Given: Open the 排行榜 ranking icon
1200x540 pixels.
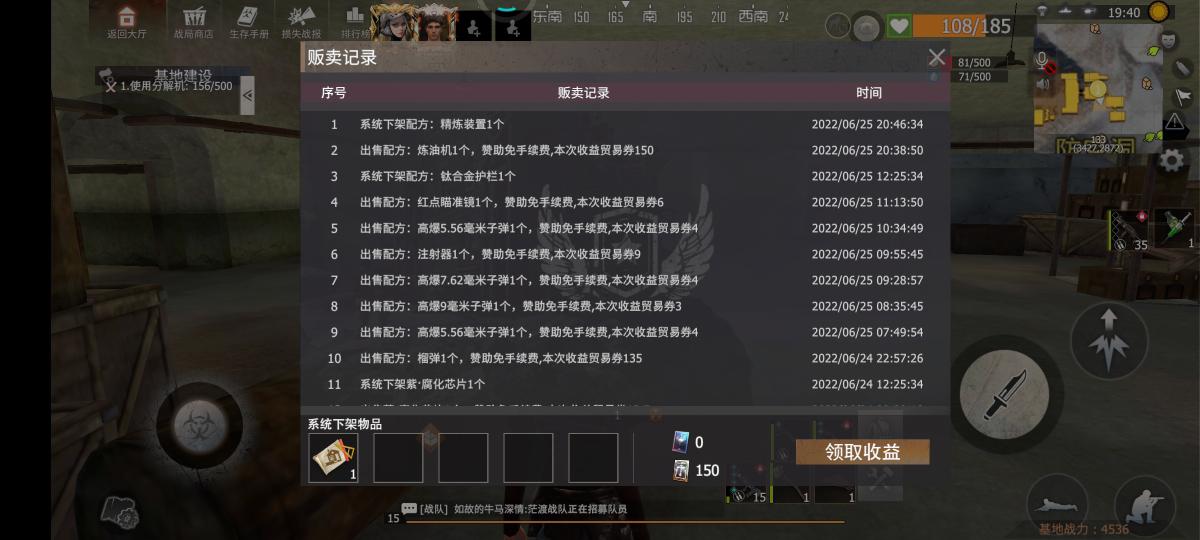Looking at the screenshot, I should (x=353, y=21).
